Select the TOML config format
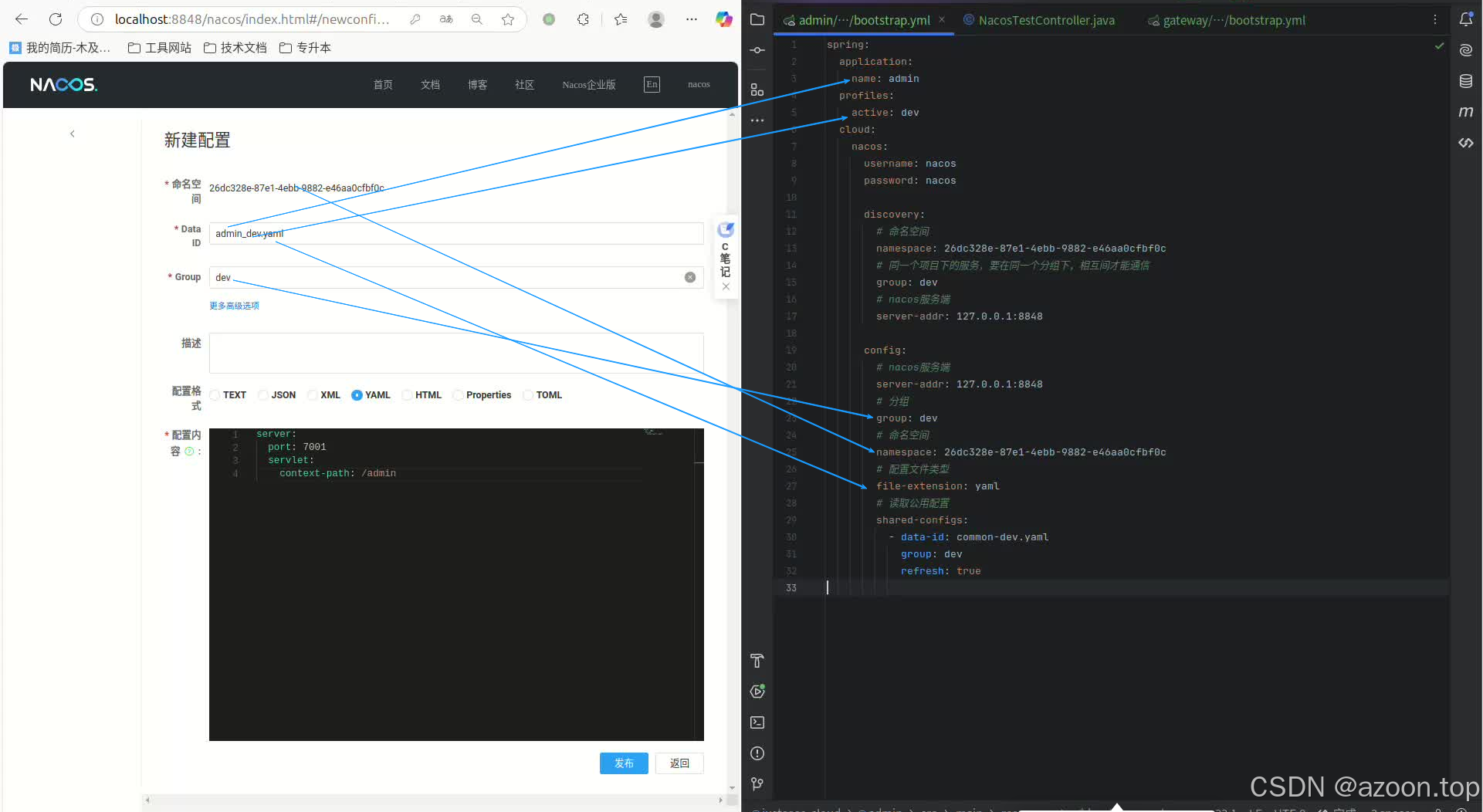The width and height of the screenshot is (1483, 812). coord(528,395)
